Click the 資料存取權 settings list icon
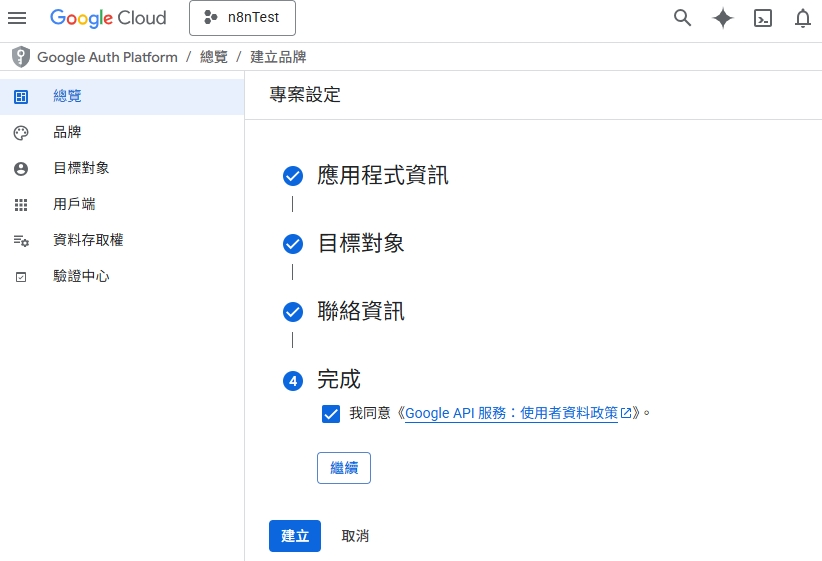Screen dimensions: 822x561 point(21,241)
